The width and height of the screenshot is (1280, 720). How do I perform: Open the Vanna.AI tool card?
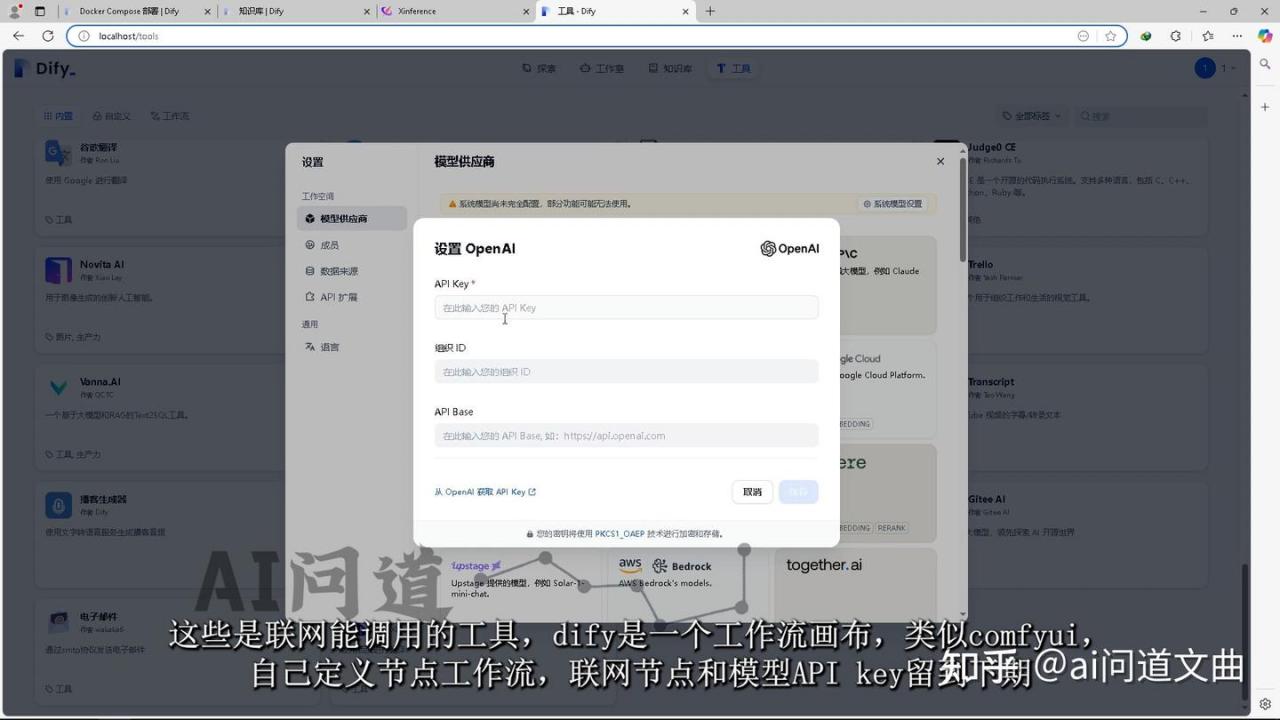point(160,418)
